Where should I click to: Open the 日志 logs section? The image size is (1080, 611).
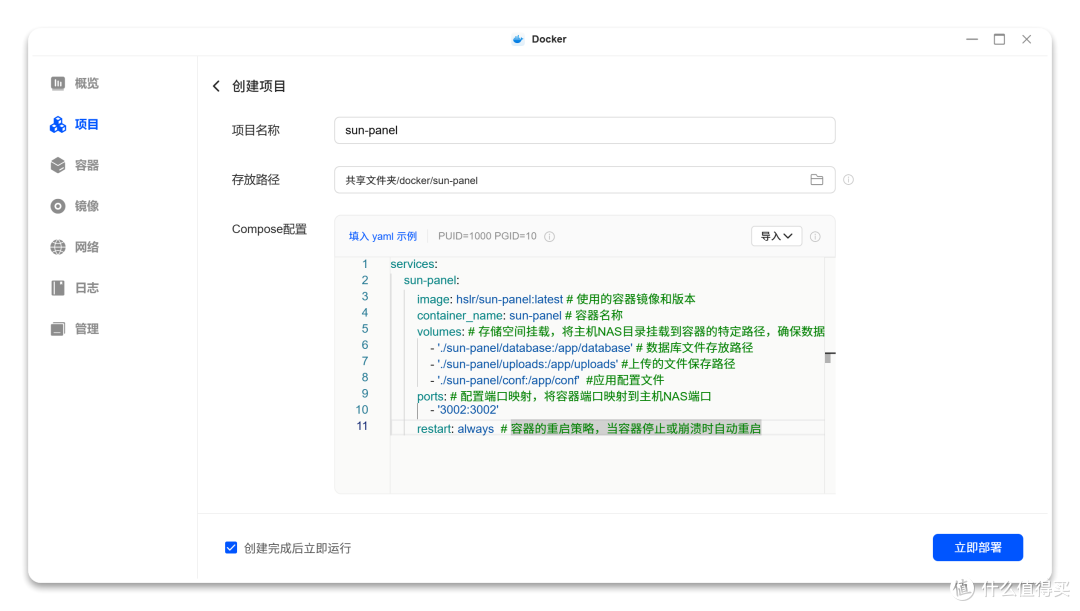[x=74, y=288]
